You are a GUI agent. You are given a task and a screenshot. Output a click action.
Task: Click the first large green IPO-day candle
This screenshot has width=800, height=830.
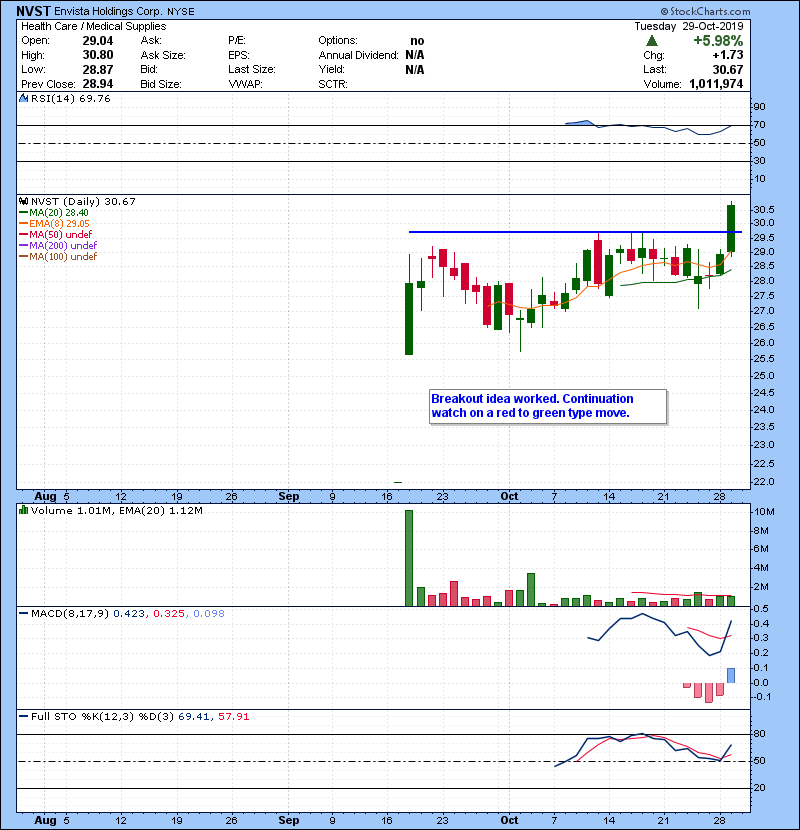click(409, 319)
